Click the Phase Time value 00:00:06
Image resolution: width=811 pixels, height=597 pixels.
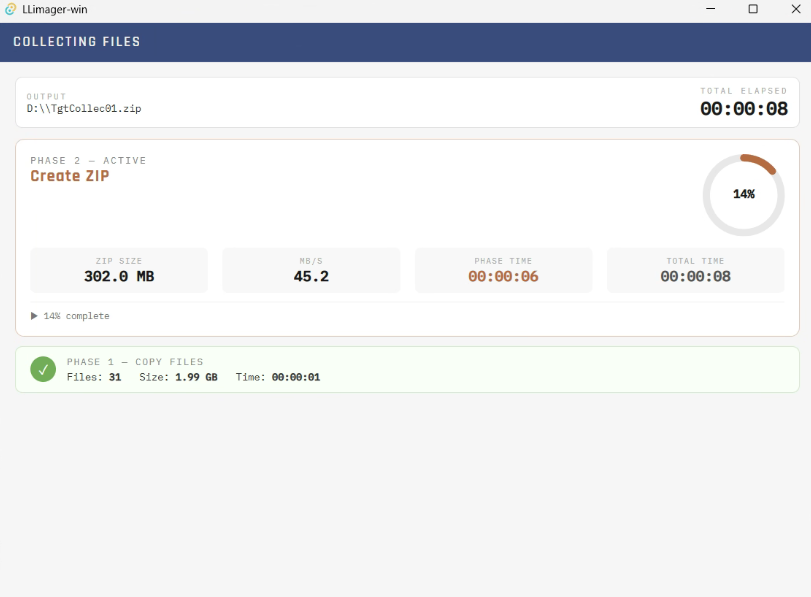click(503, 276)
